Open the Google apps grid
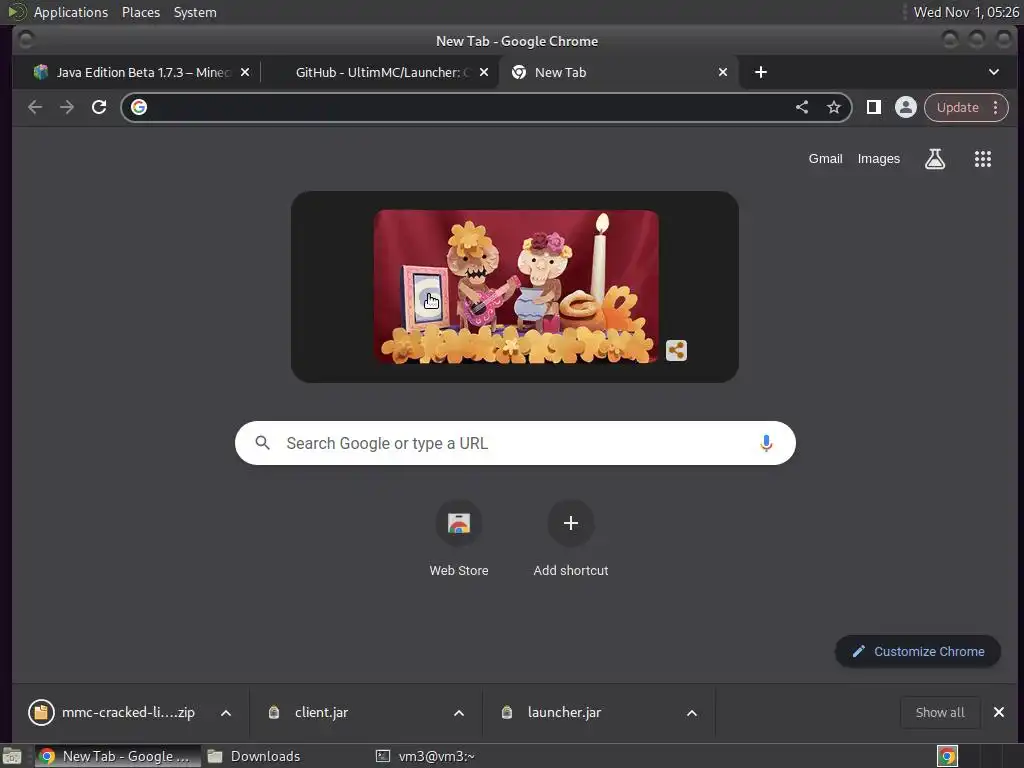This screenshot has height=768, width=1024. [x=983, y=159]
